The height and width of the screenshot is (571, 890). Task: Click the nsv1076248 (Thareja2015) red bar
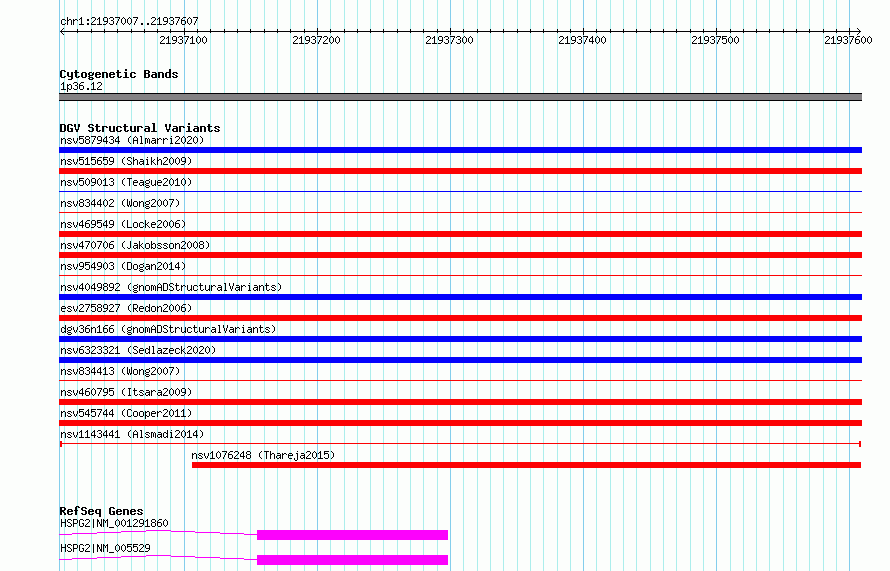[x=526, y=465]
